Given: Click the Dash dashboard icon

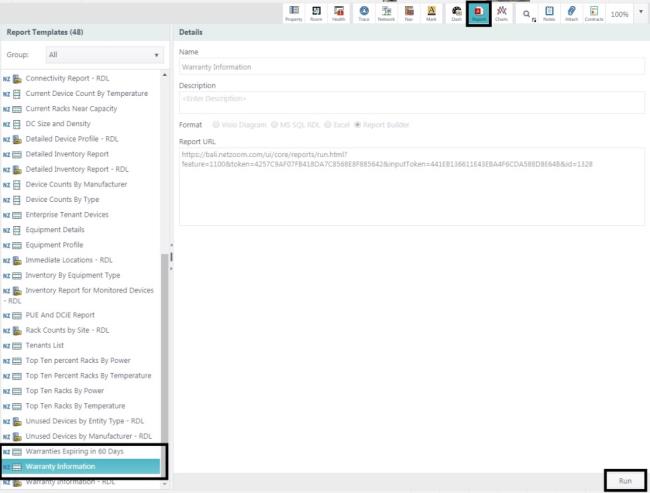Looking at the screenshot, I should tap(456, 12).
